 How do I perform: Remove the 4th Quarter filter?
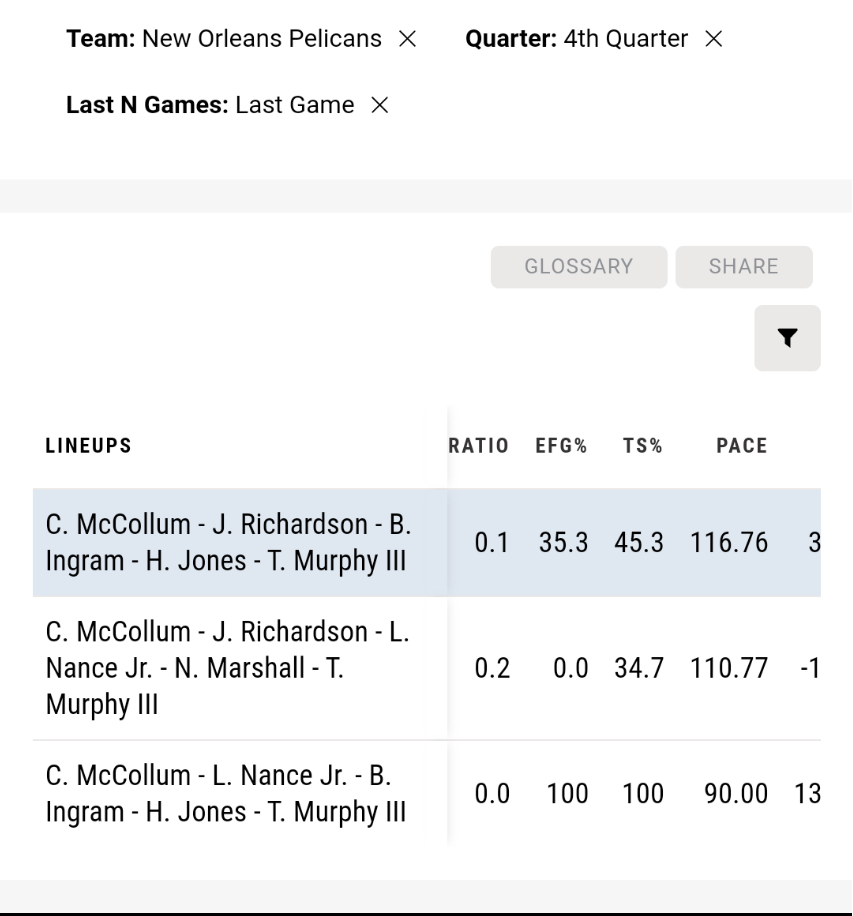[713, 39]
